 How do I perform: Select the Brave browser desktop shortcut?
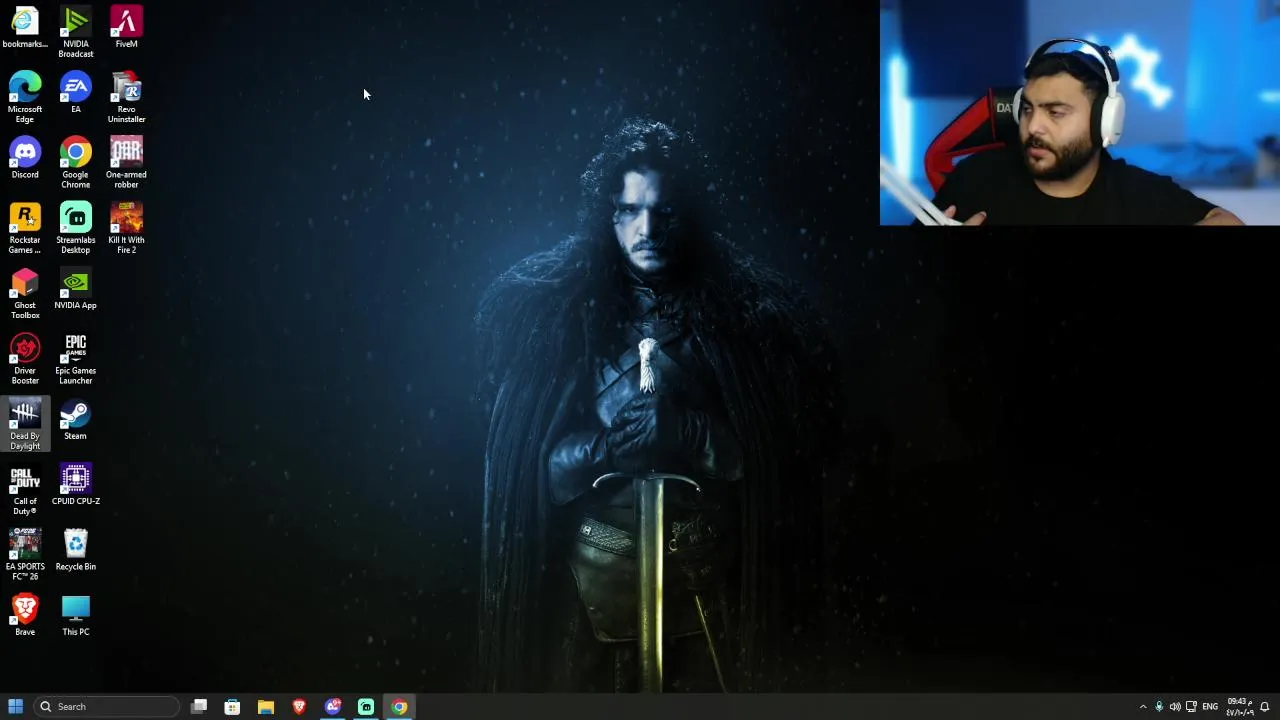pyautogui.click(x=25, y=616)
